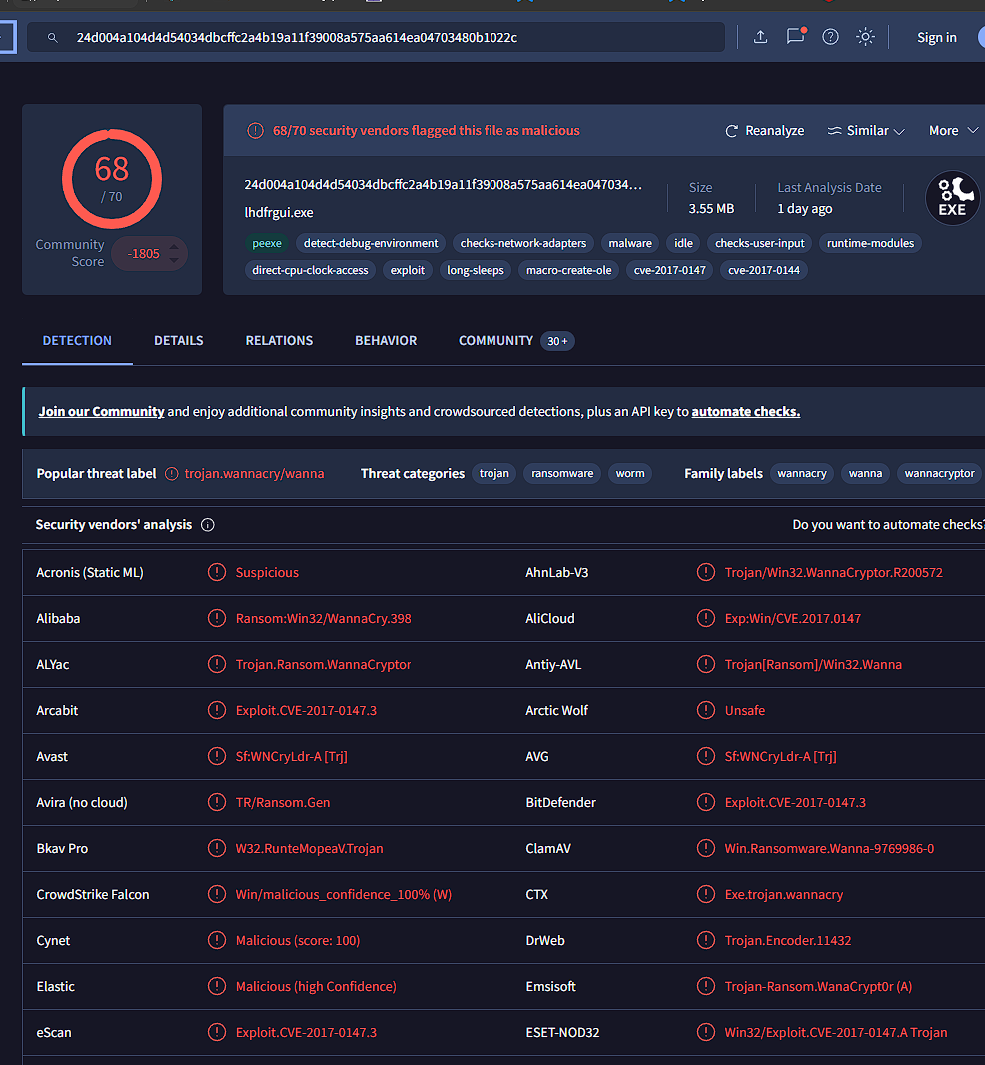This screenshot has height=1065, width=985.
Task: Click the Security vendors' analysis info icon
Action: [208, 524]
